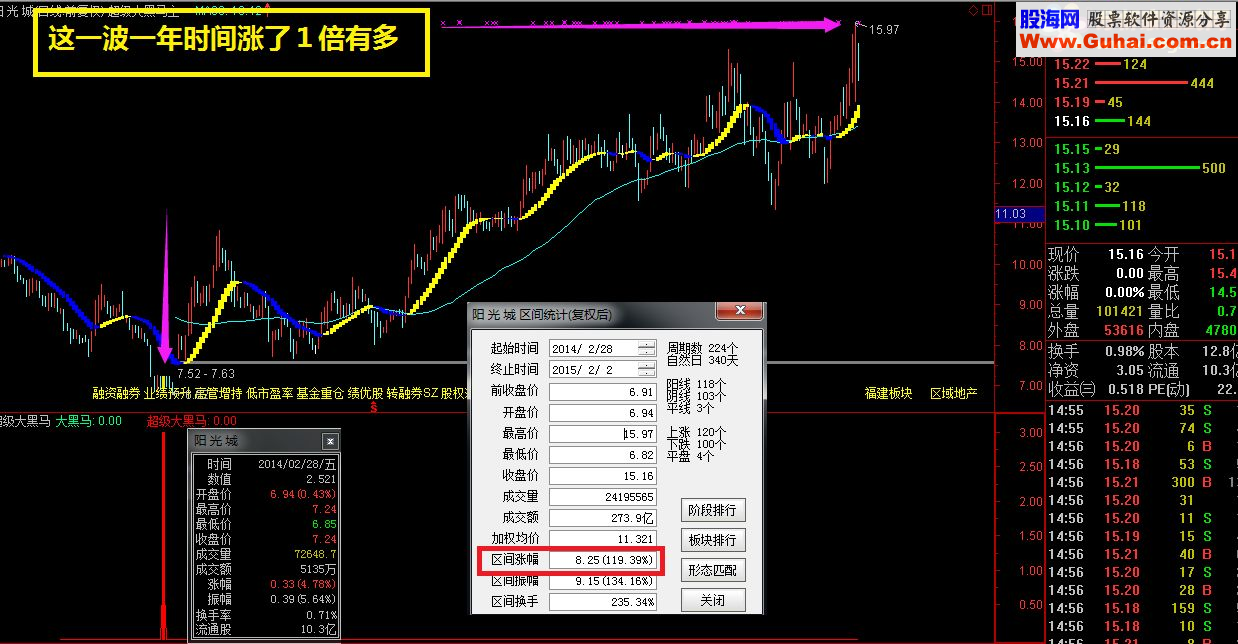Click the red diamond icon above chart
Viewport: 1238px width, 644px height.
(x=972, y=10)
